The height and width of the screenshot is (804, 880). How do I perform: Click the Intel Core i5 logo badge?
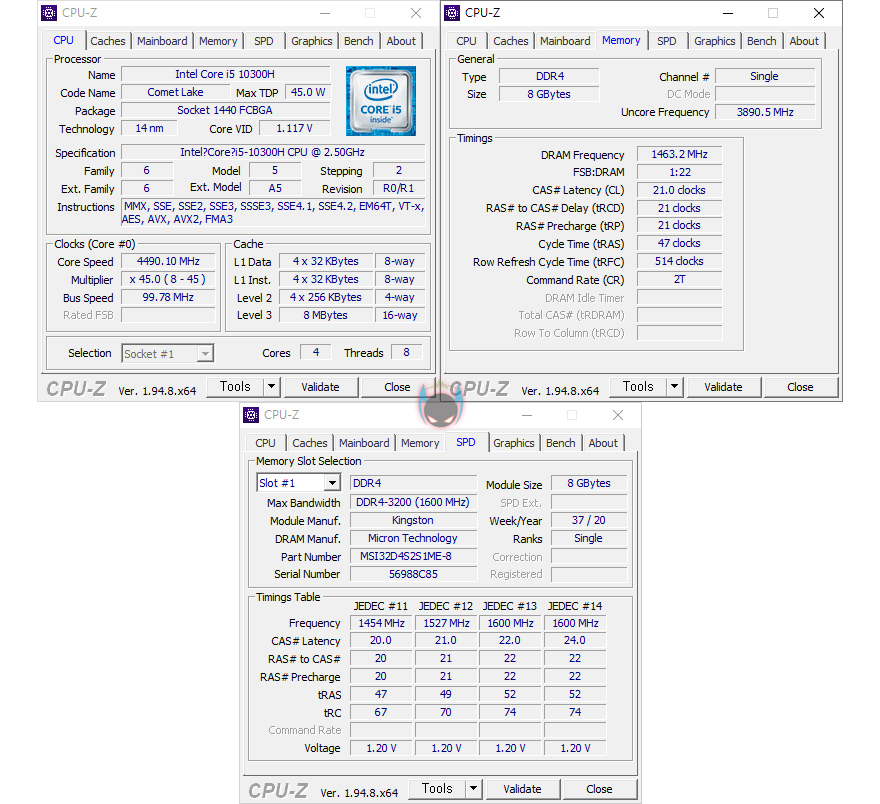point(381,101)
